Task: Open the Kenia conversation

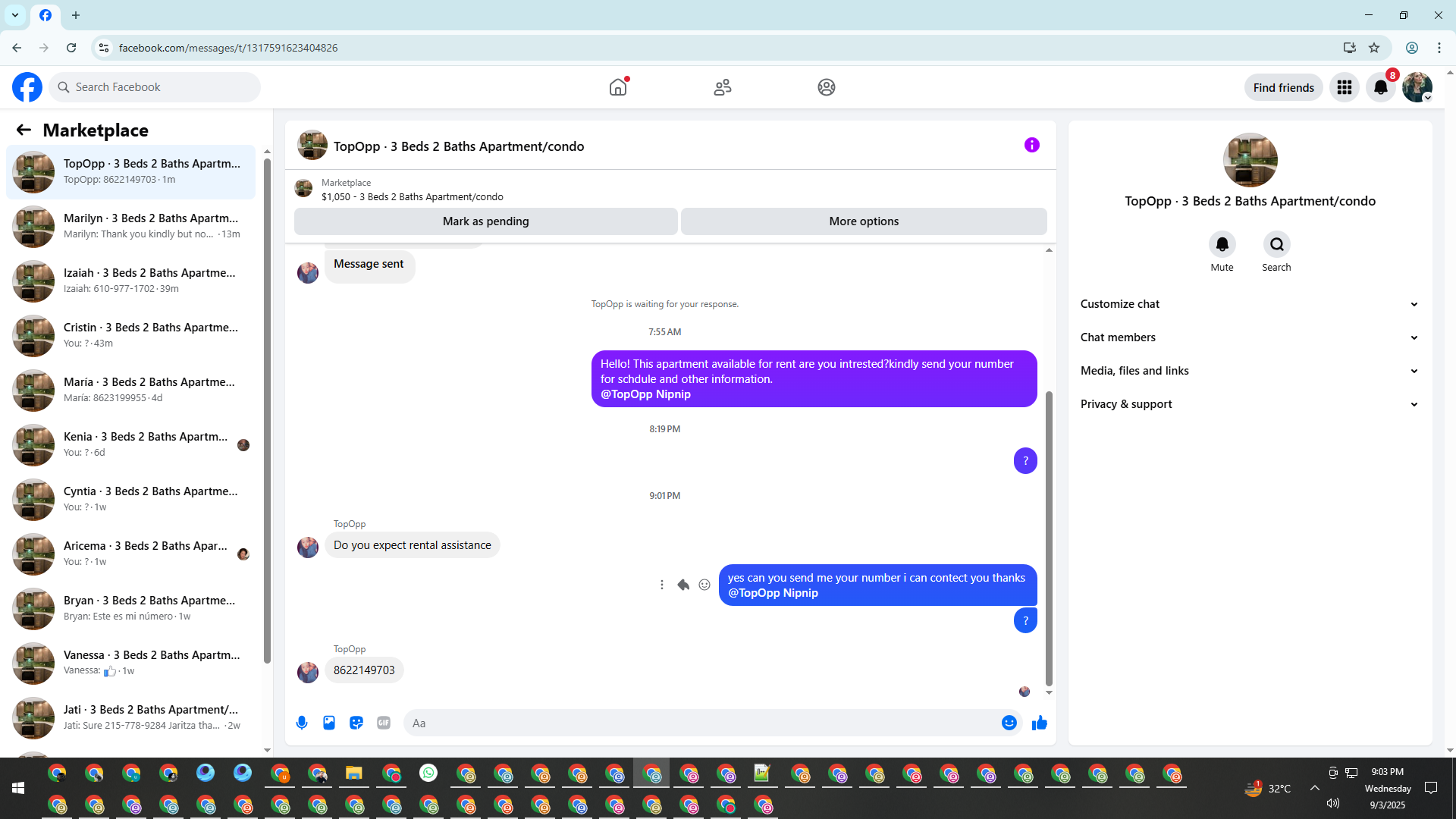Action: click(x=131, y=444)
